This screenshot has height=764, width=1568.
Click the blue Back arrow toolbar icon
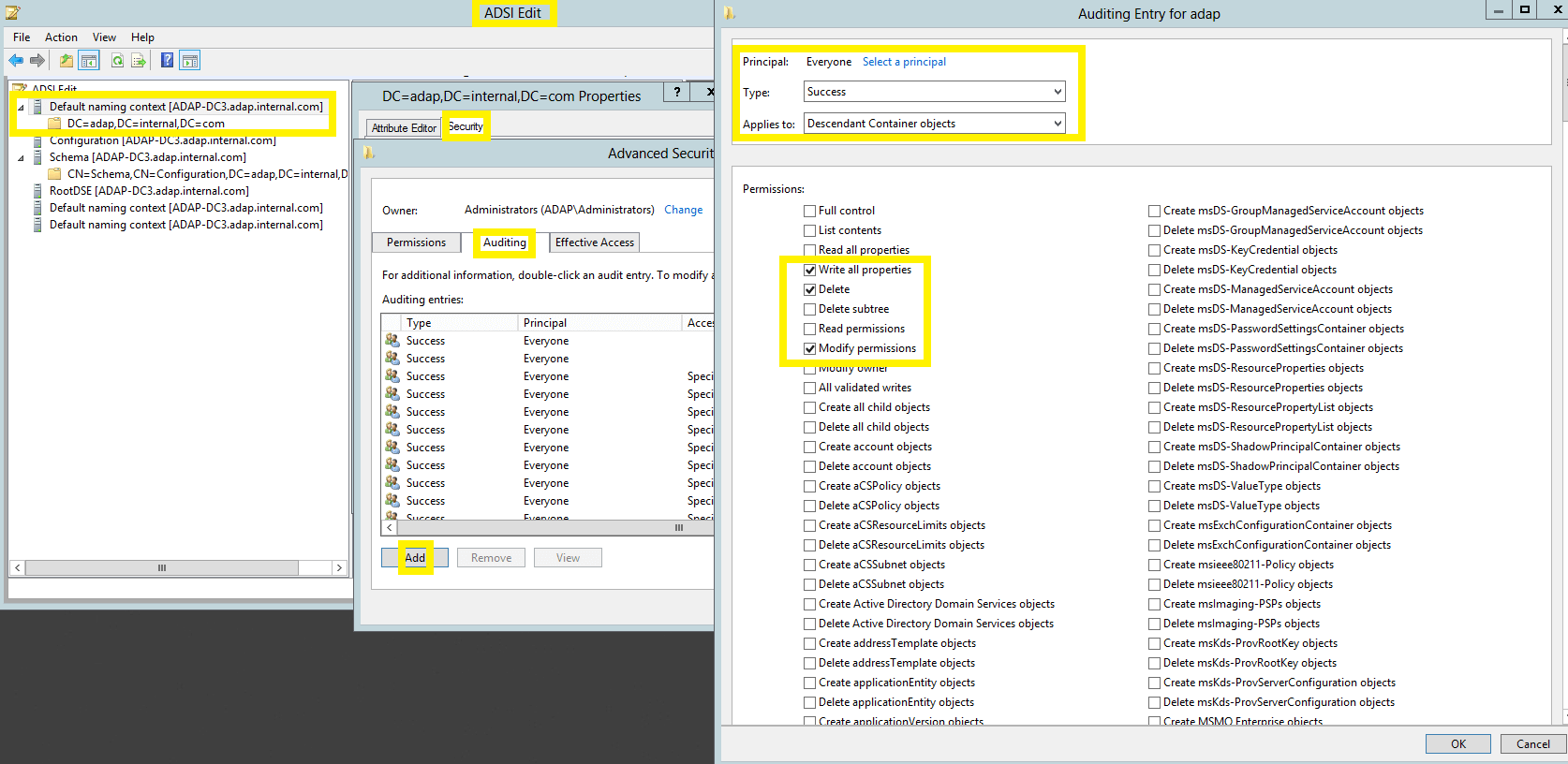16,61
